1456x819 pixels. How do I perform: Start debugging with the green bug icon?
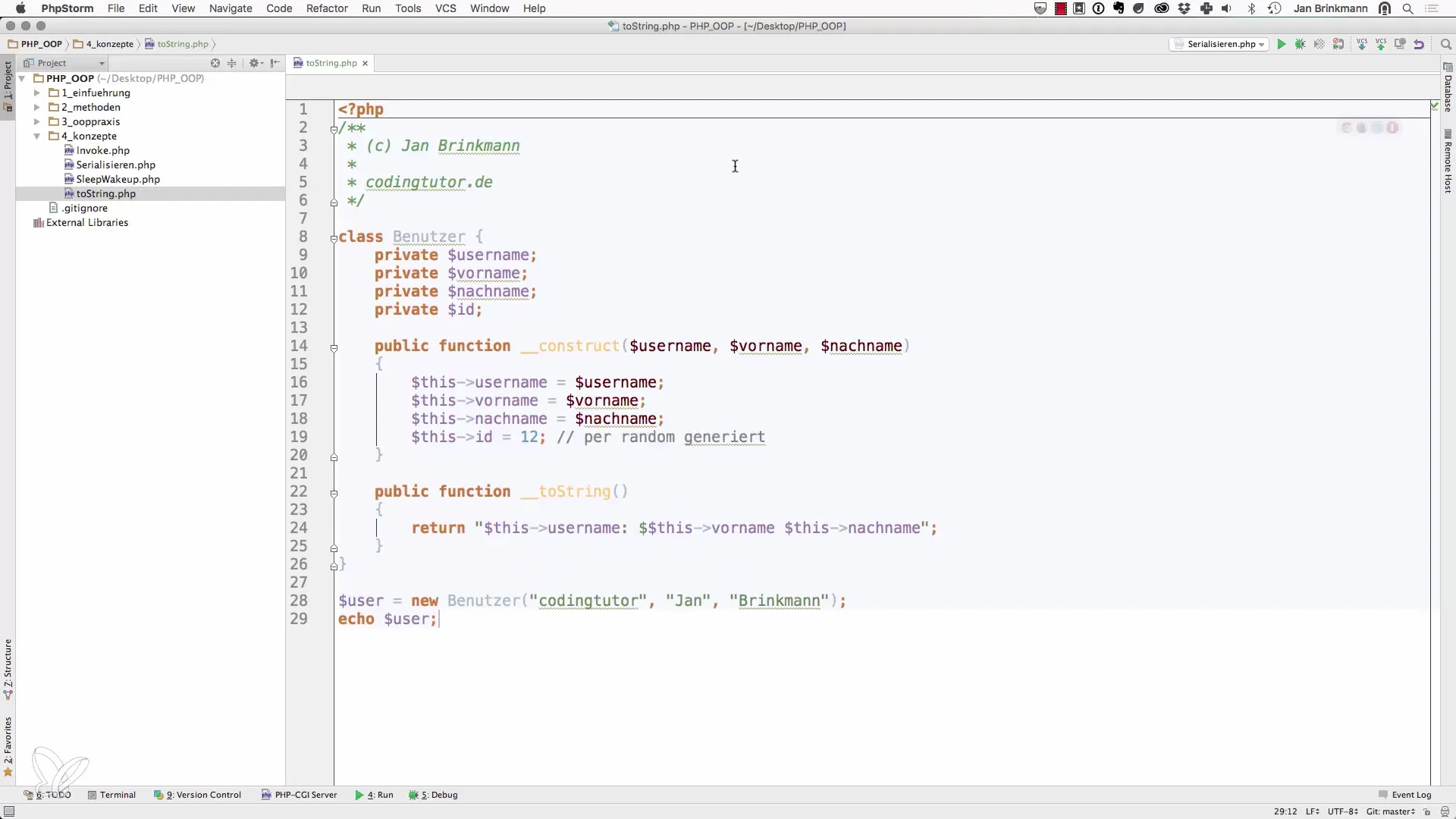pyautogui.click(x=1301, y=44)
